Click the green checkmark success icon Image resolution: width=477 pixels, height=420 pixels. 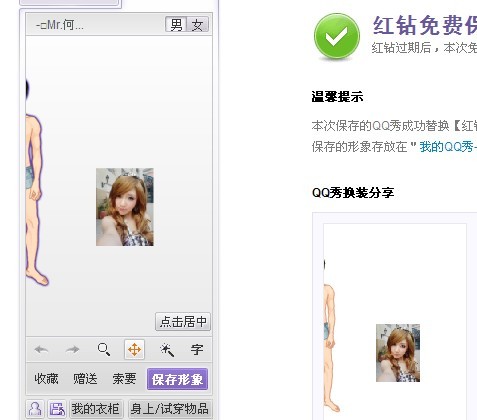point(337,36)
